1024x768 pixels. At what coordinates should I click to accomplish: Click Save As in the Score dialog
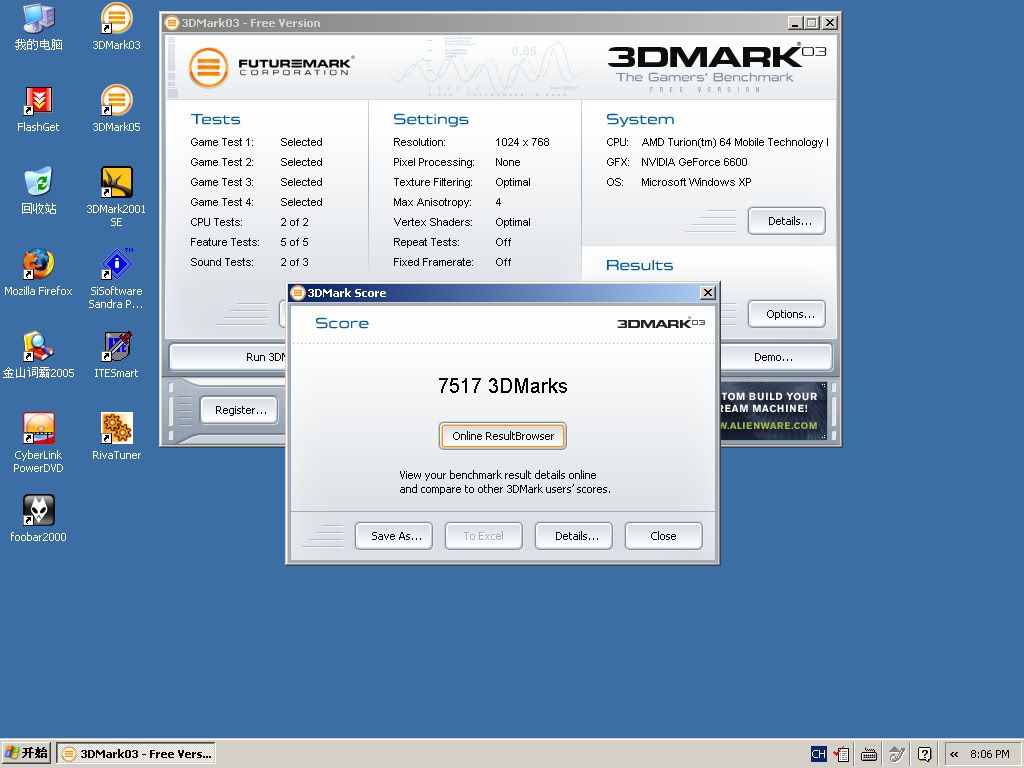[394, 536]
